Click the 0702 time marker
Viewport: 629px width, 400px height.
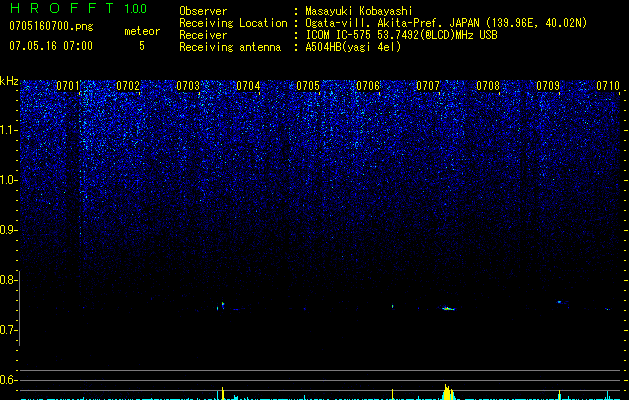128,86
